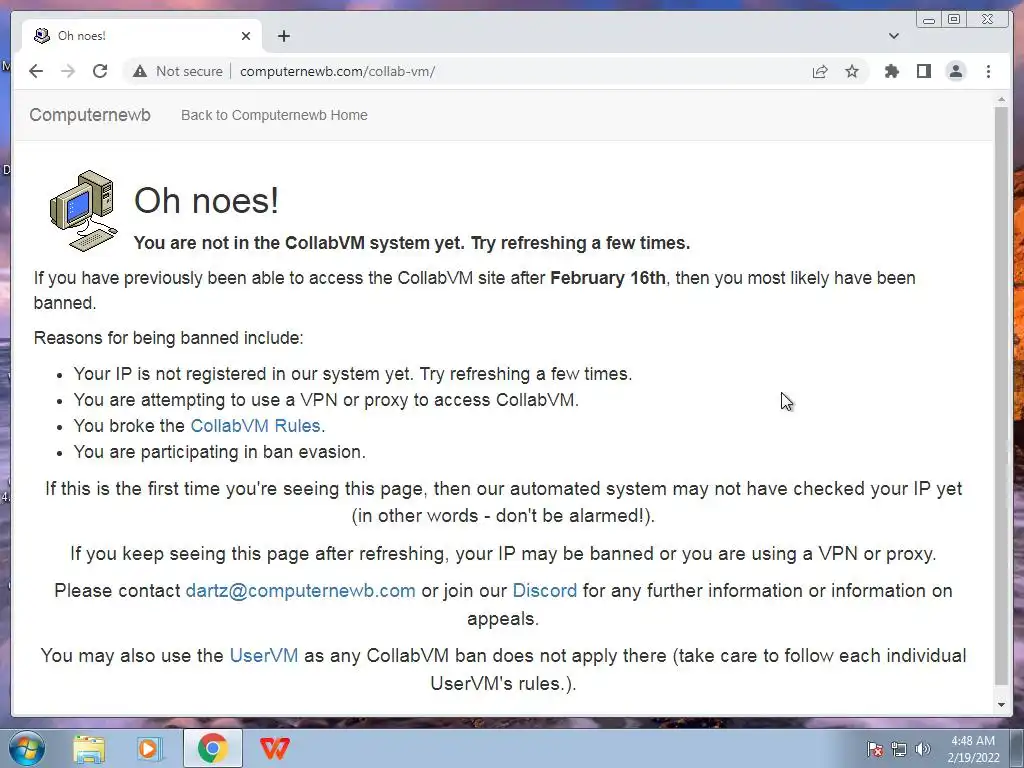Click the text 'February 16th'
Viewport: 1024px width, 768px height.
[x=608, y=278]
